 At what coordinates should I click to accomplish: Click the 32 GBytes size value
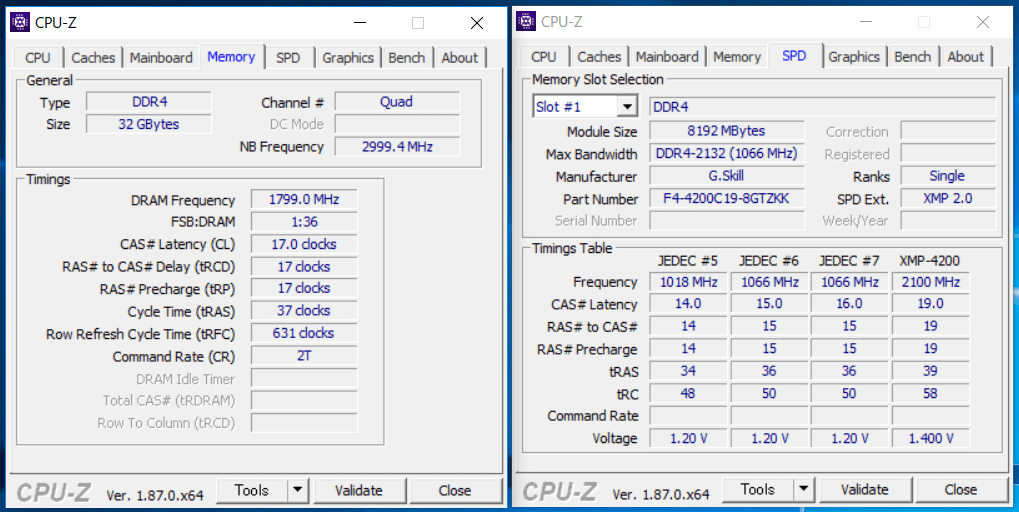point(149,124)
